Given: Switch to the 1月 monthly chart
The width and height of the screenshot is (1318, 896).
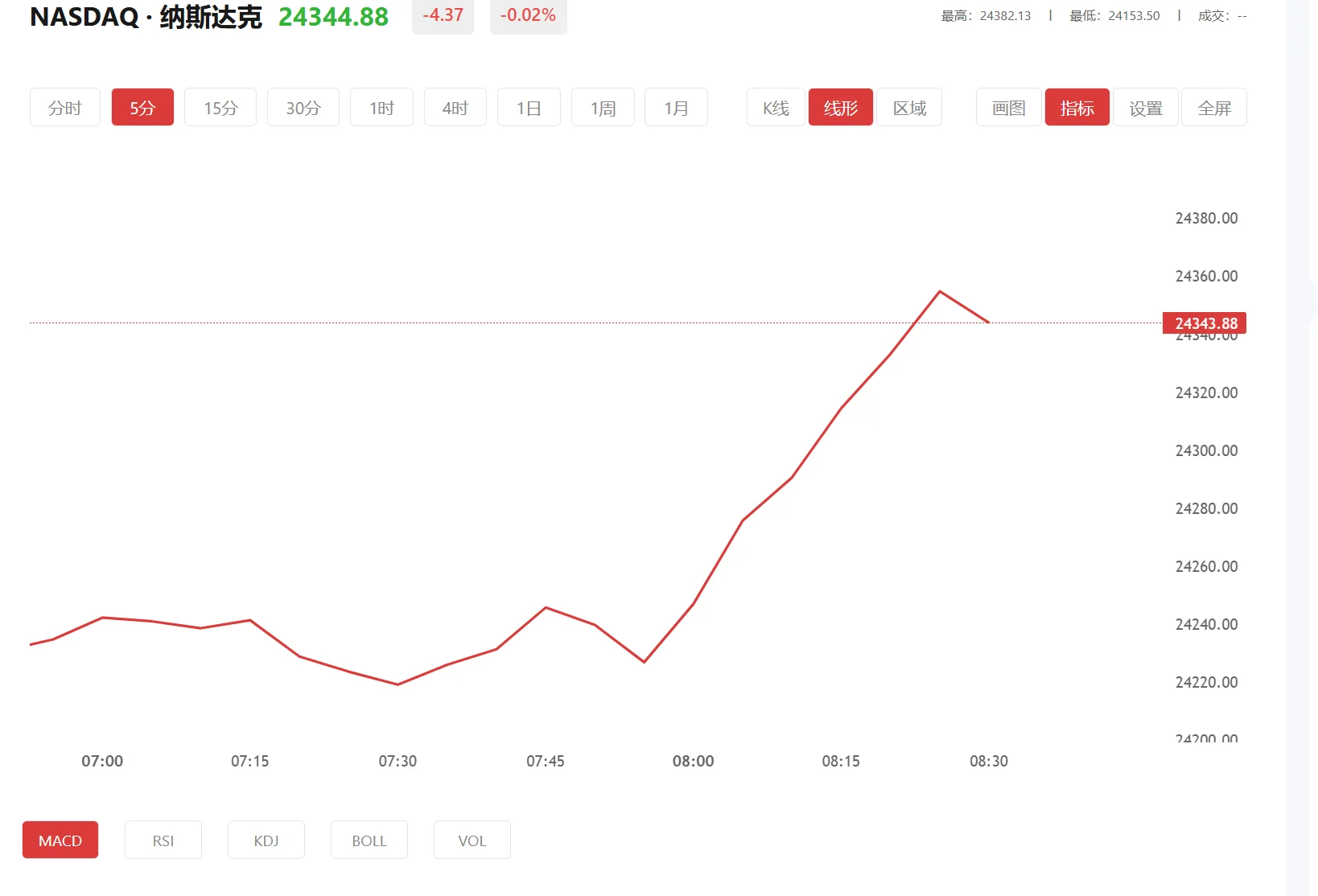Looking at the screenshot, I should click(x=676, y=107).
